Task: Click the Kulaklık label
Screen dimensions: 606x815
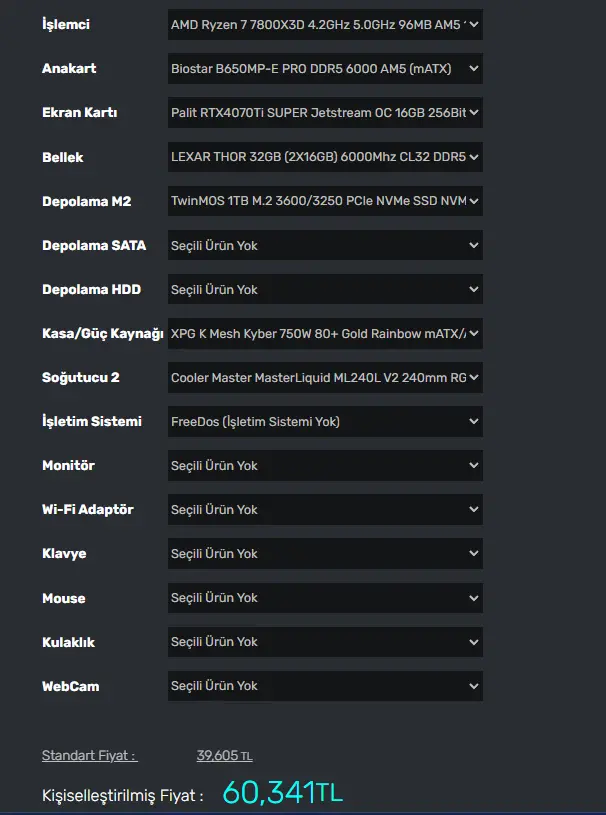Action: [69, 642]
